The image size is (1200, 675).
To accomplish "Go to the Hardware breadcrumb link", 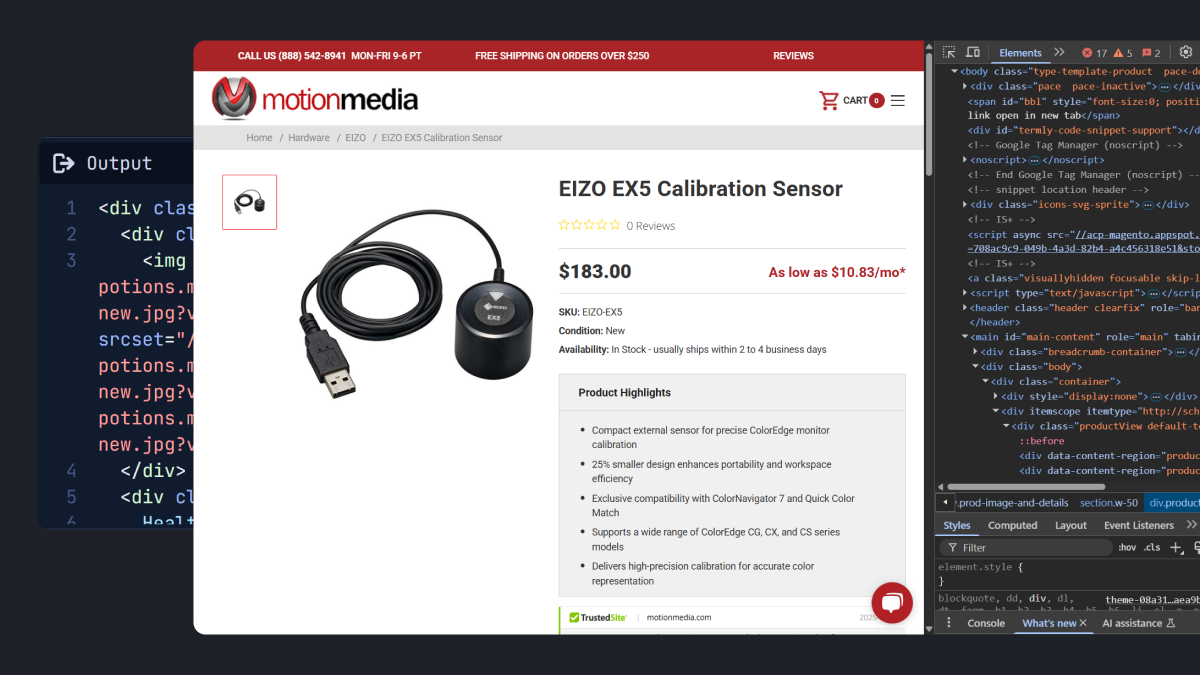I will (309, 138).
